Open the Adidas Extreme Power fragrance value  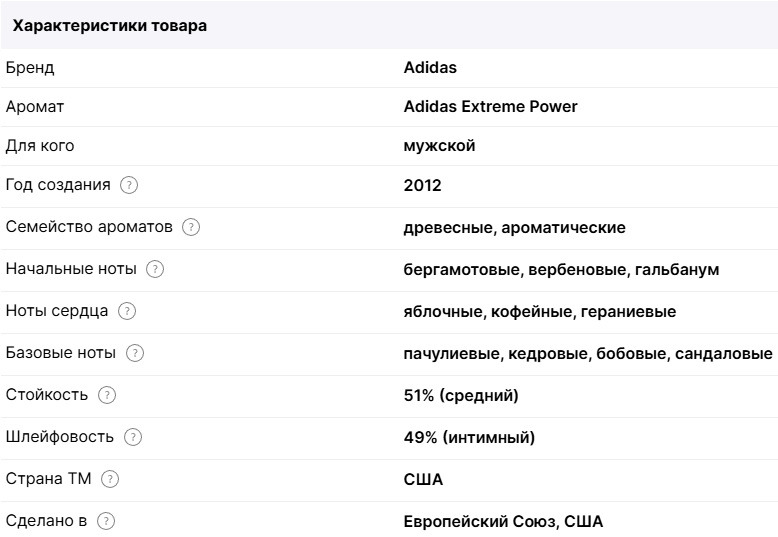[490, 106]
